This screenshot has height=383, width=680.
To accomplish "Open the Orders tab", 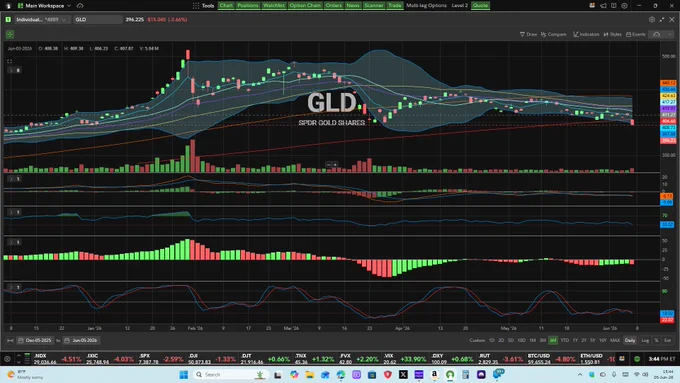I will pos(333,6).
